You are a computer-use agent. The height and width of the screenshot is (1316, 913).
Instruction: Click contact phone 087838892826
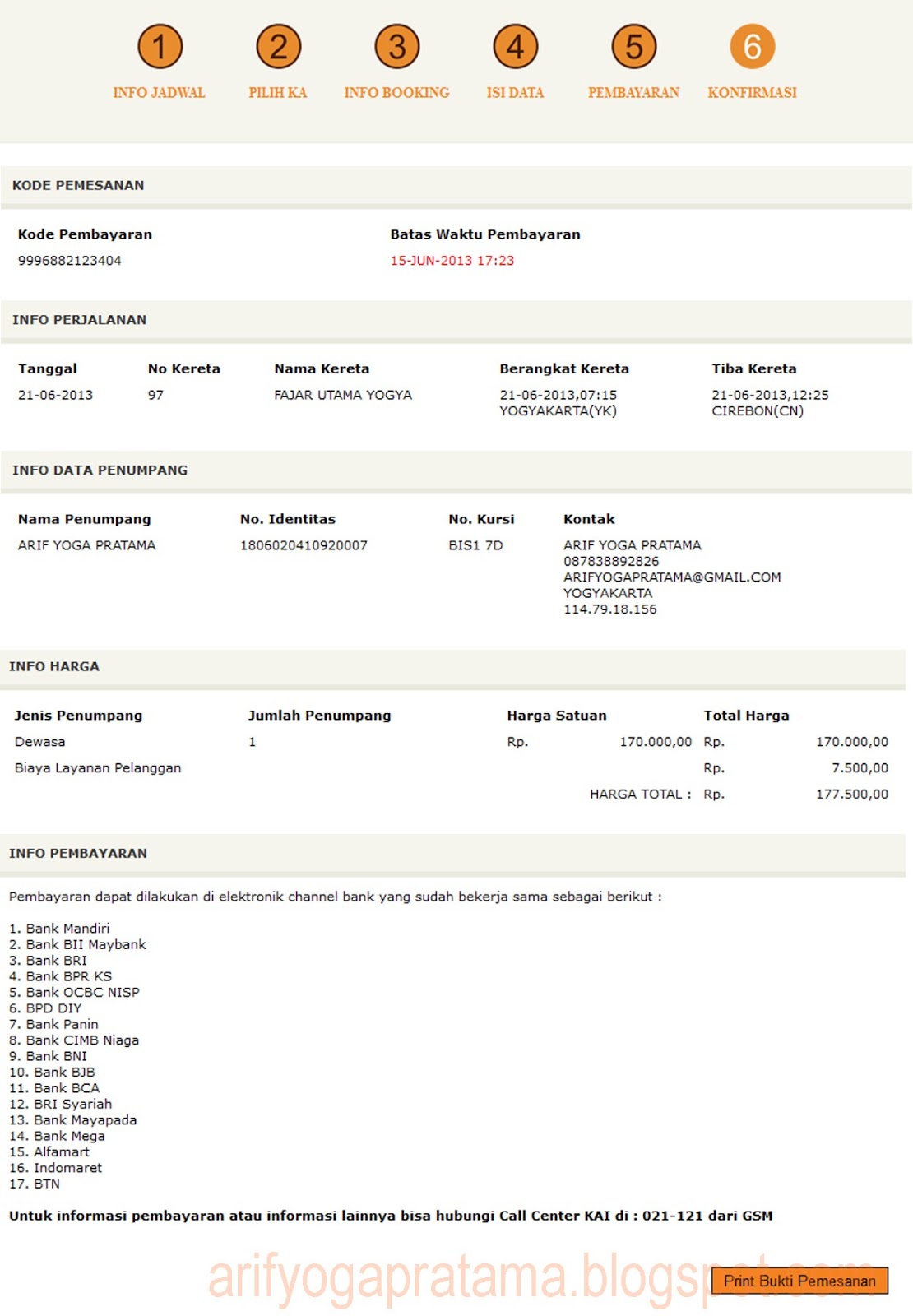coord(611,562)
